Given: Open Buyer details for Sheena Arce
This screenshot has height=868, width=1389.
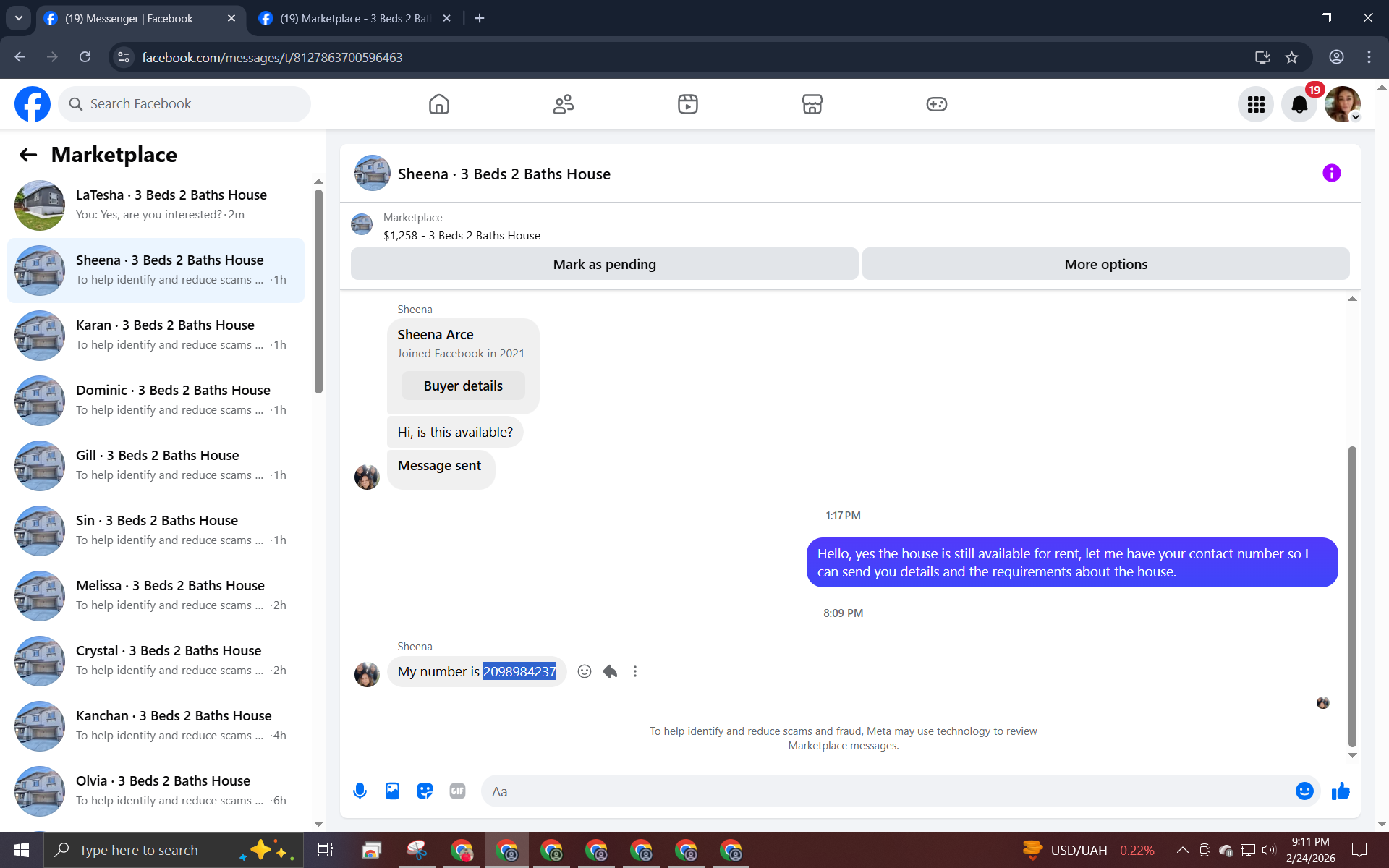Looking at the screenshot, I should (x=463, y=386).
